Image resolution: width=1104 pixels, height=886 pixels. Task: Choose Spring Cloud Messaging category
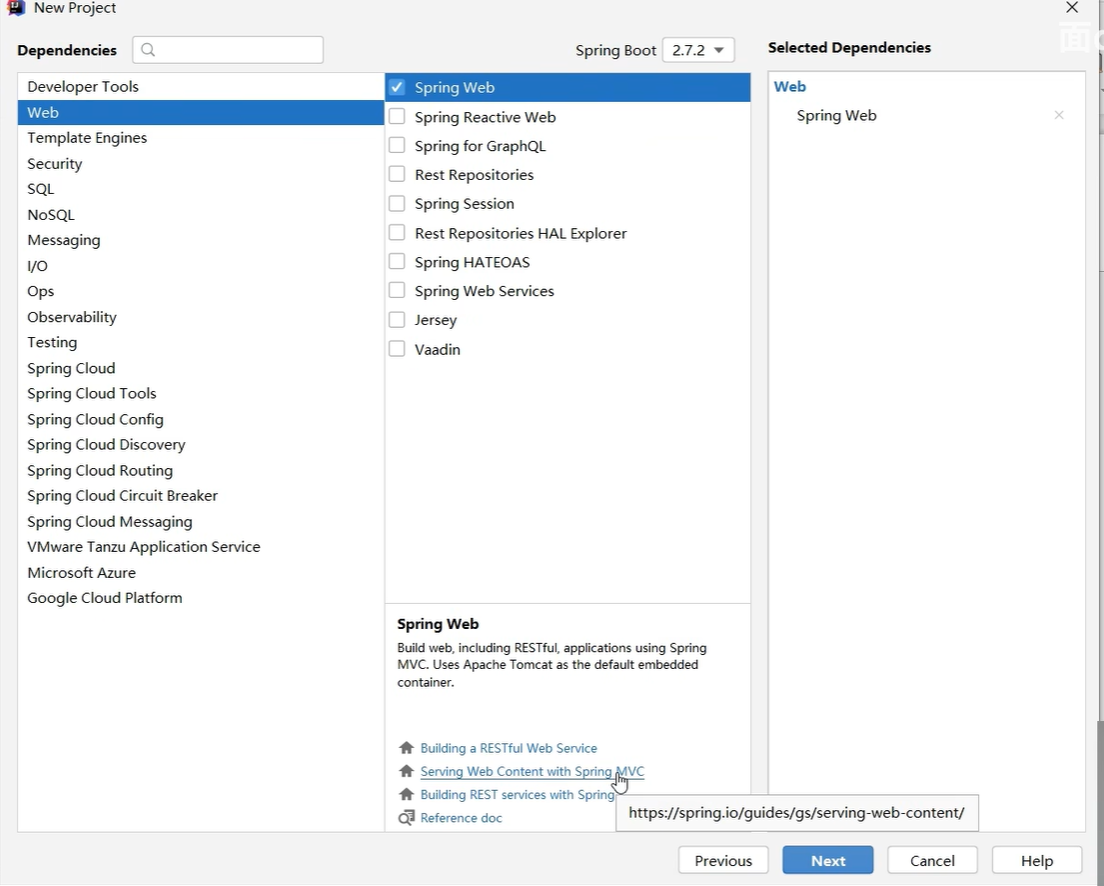tap(201, 522)
